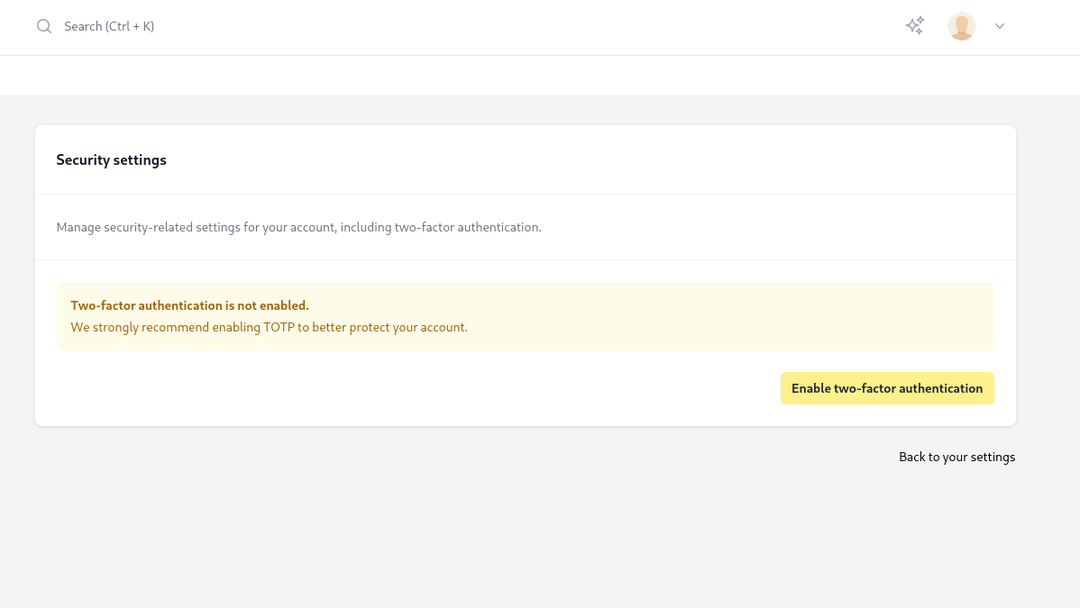Click the yellow alert banner
Screen dimensions: 1080x608
click(525, 316)
